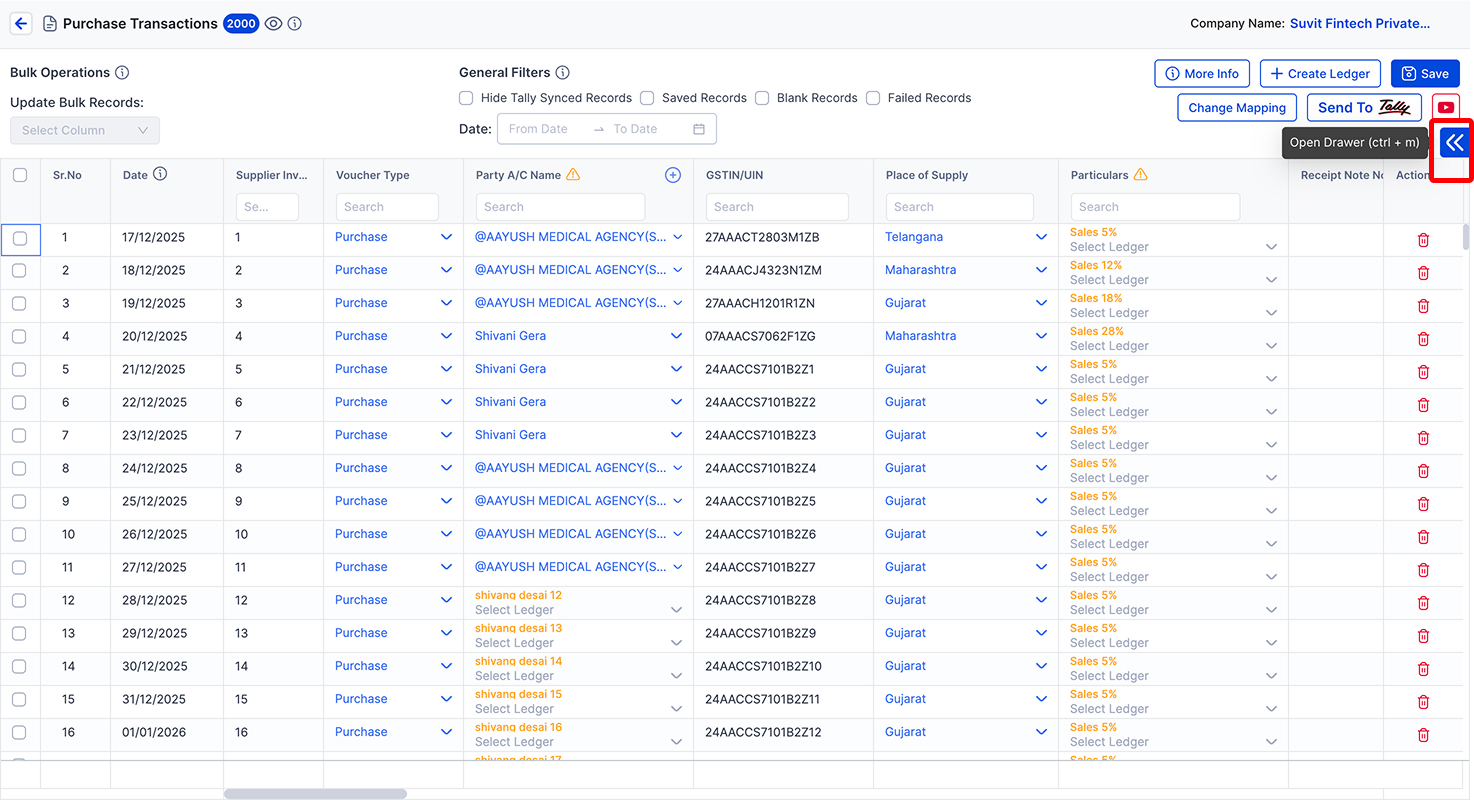Screen dimensions: 1474x800
Task: Check the checkbox for row 3
Action: pos(20,303)
